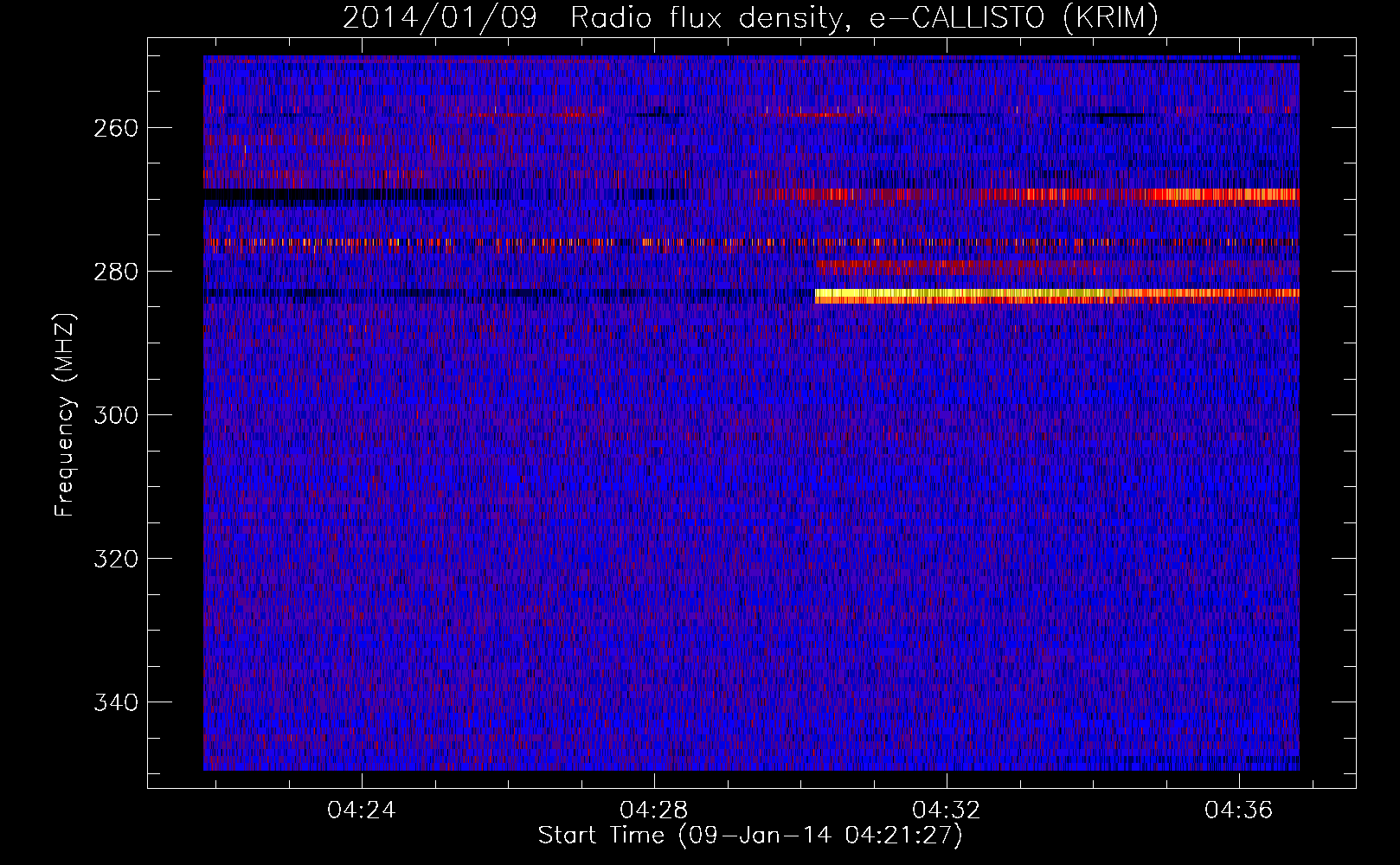The height and width of the screenshot is (865, 1400).
Task: Click the 04:28 time tick label
Action: (654, 811)
